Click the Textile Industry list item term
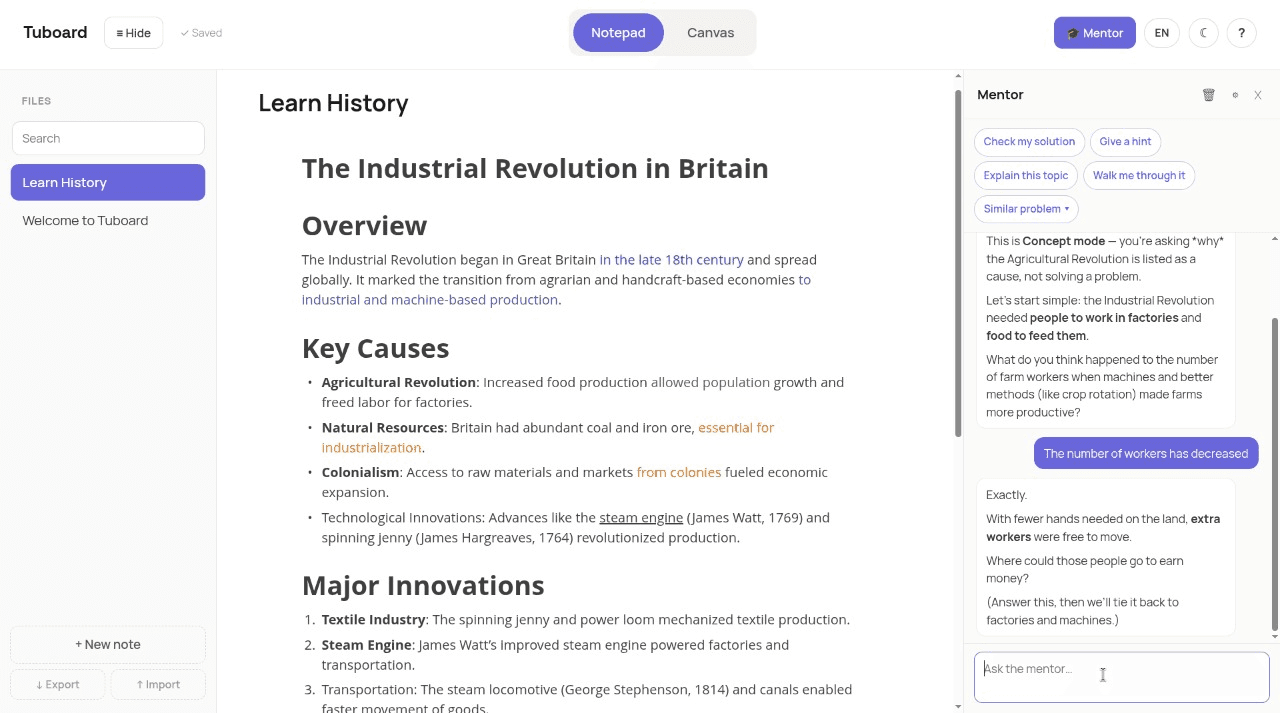Screen dimensions: 1280x713 (373, 620)
